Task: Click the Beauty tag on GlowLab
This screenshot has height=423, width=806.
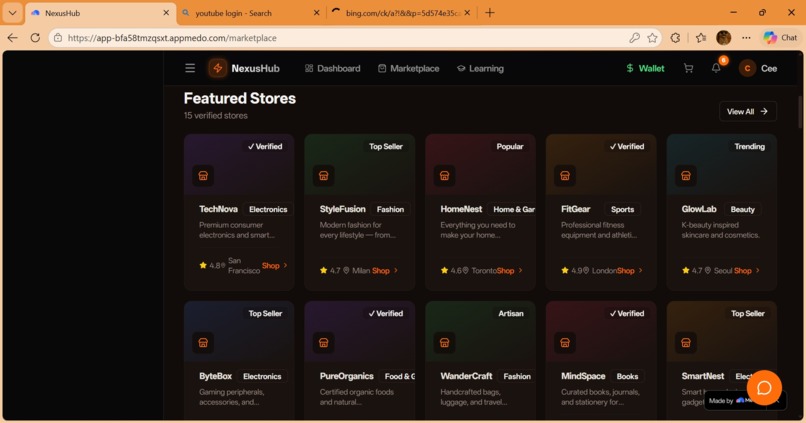Action: click(x=742, y=210)
